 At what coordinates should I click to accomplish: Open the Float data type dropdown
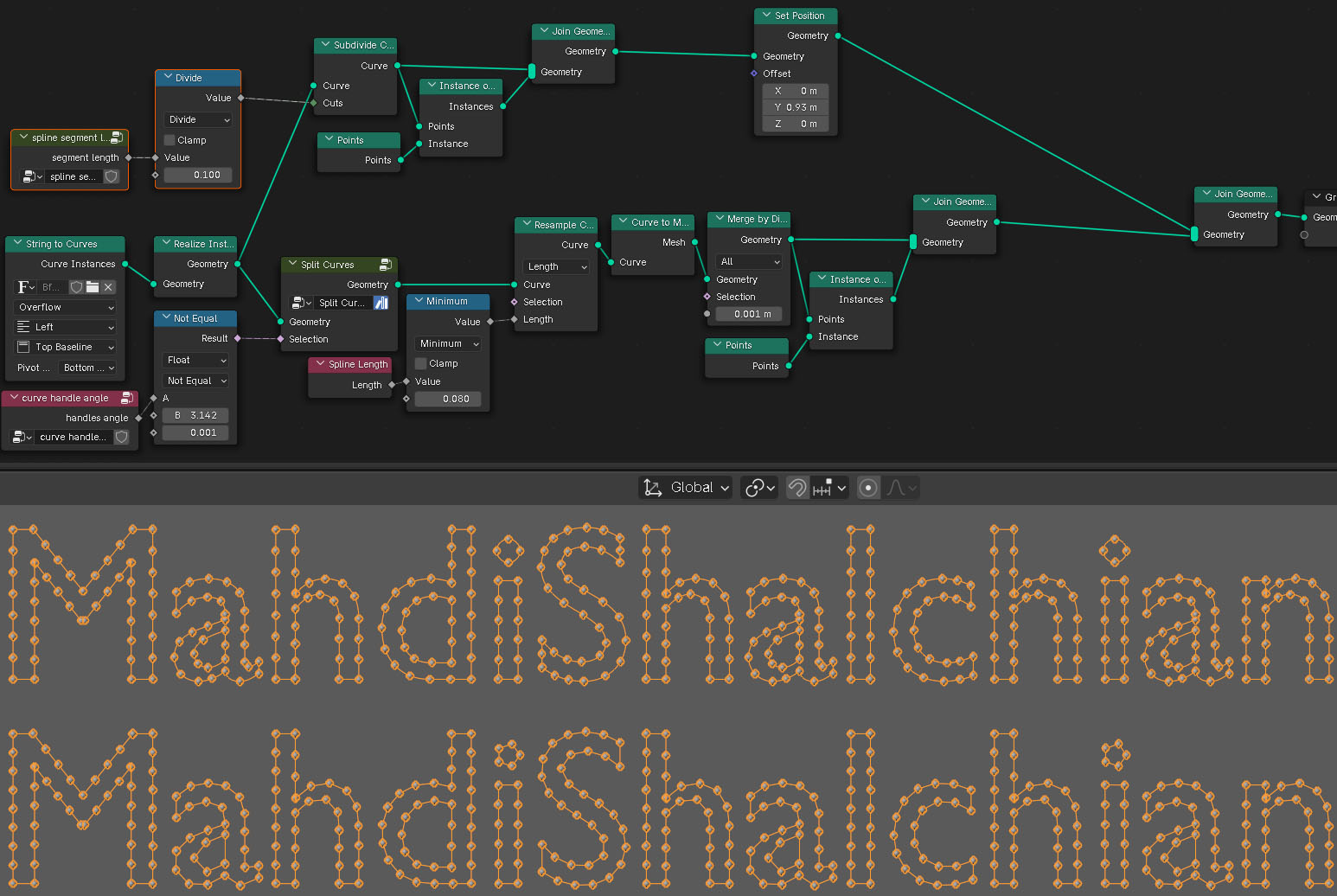tap(195, 360)
